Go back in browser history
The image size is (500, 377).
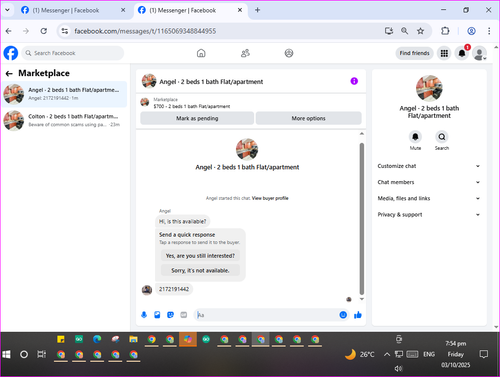coord(9,31)
